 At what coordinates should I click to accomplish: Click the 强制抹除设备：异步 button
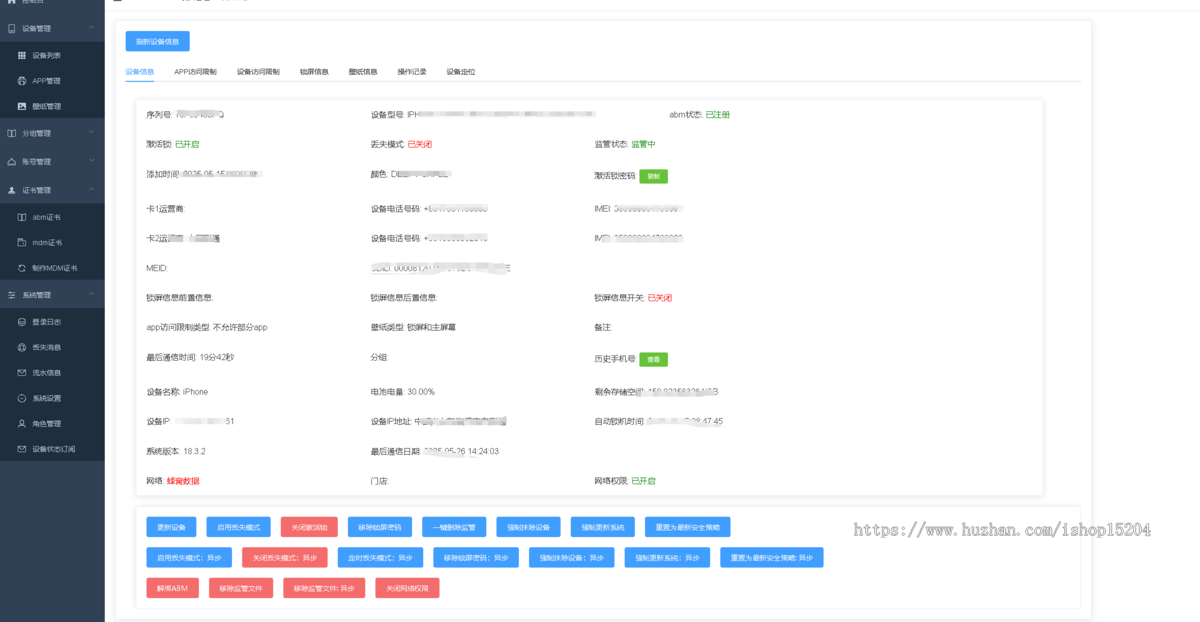click(x=571, y=558)
